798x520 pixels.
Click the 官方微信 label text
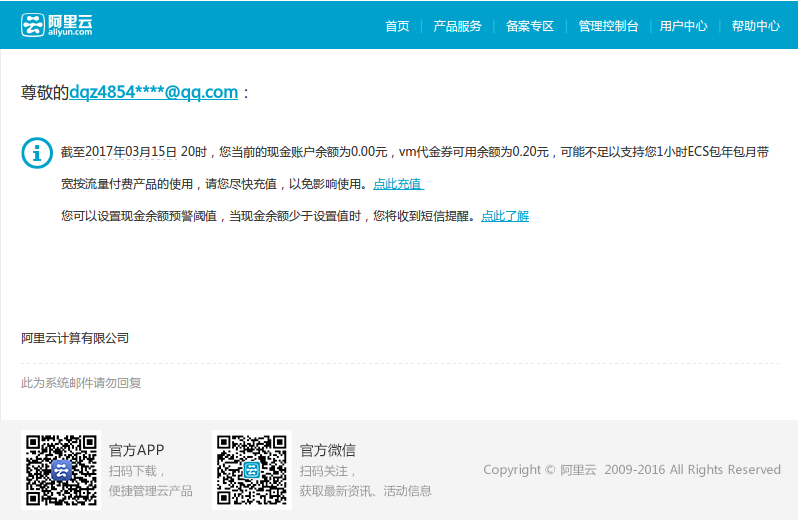click(328, 450)
